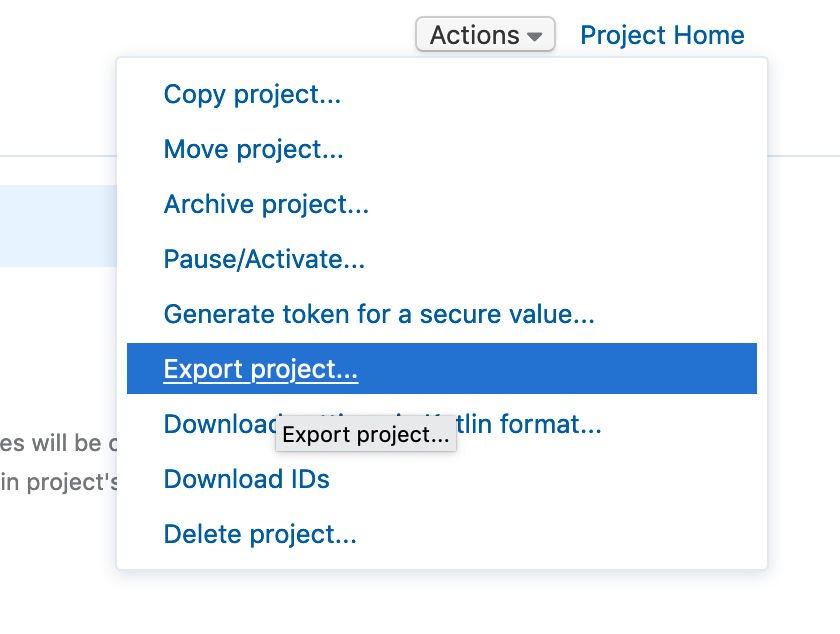The width and height of the screenshot is (840, 634).
Task: Go to Project Home link
Action: pyautogui.click(x=662, y=35)
